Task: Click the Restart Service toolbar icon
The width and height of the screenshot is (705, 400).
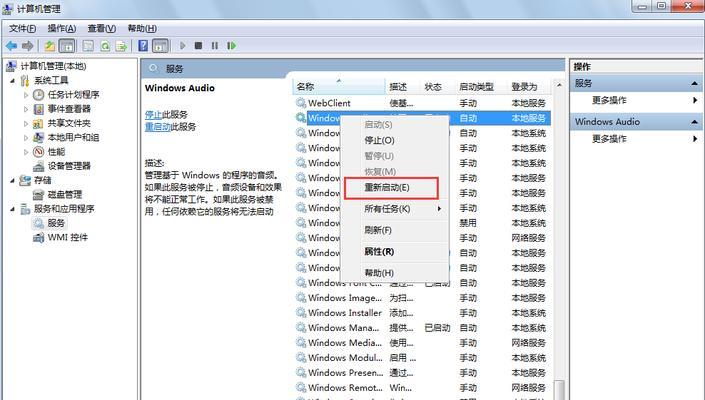Action: point(231,45)
